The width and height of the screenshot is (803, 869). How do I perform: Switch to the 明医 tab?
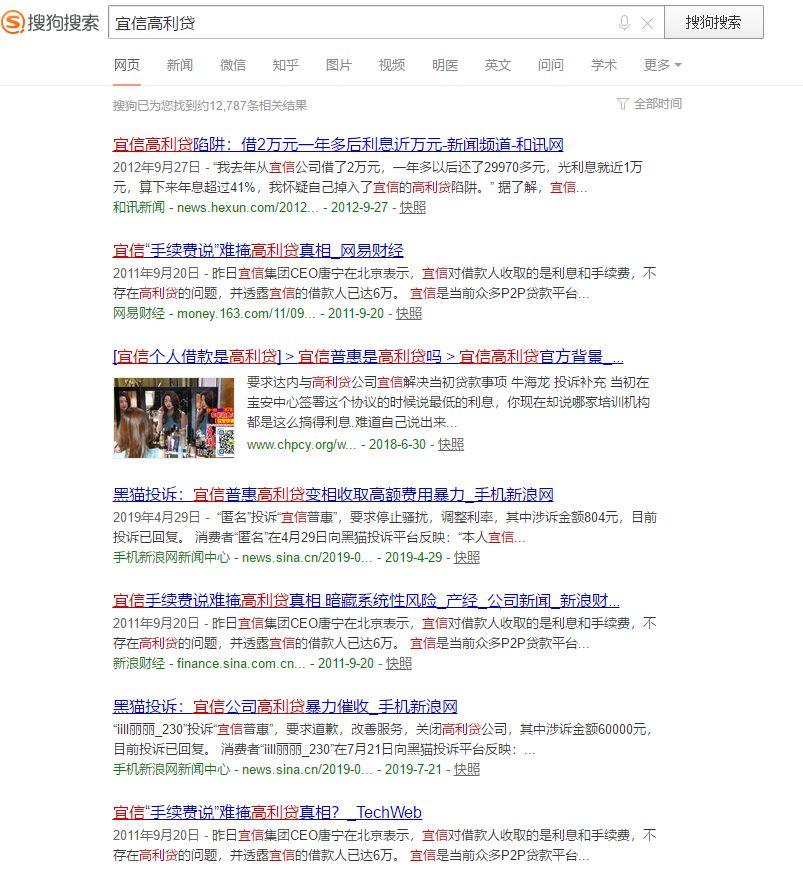445,65
